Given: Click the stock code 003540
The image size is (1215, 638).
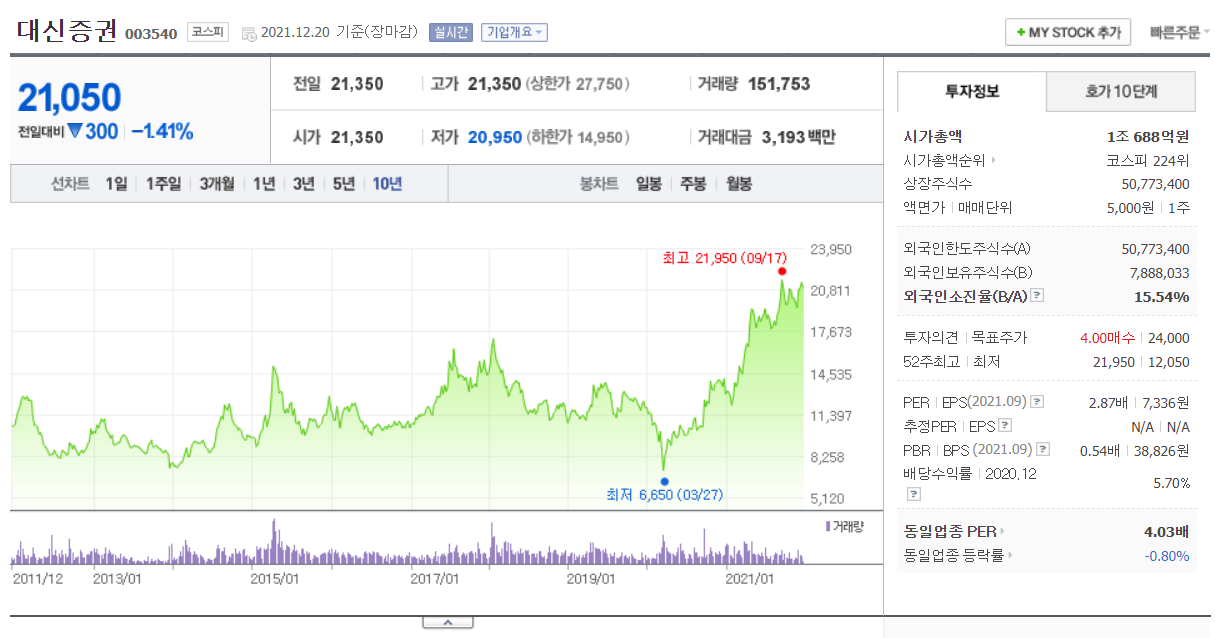Looking at the screenshot, I should pyautogui.click(x=151, y=34).
